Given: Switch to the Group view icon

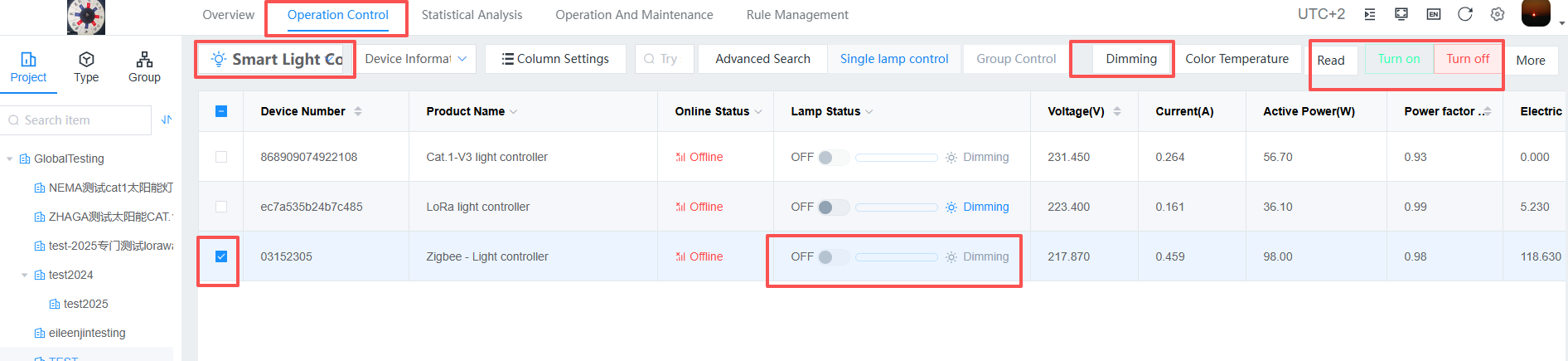Looking at the screenshot, I should tap(144, 66).
